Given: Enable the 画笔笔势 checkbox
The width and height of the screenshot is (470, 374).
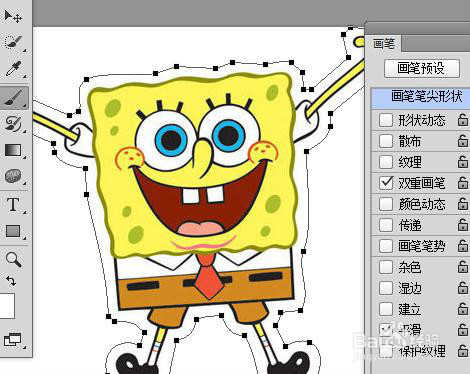Looking at the screenshot, I should click(386, 246).
